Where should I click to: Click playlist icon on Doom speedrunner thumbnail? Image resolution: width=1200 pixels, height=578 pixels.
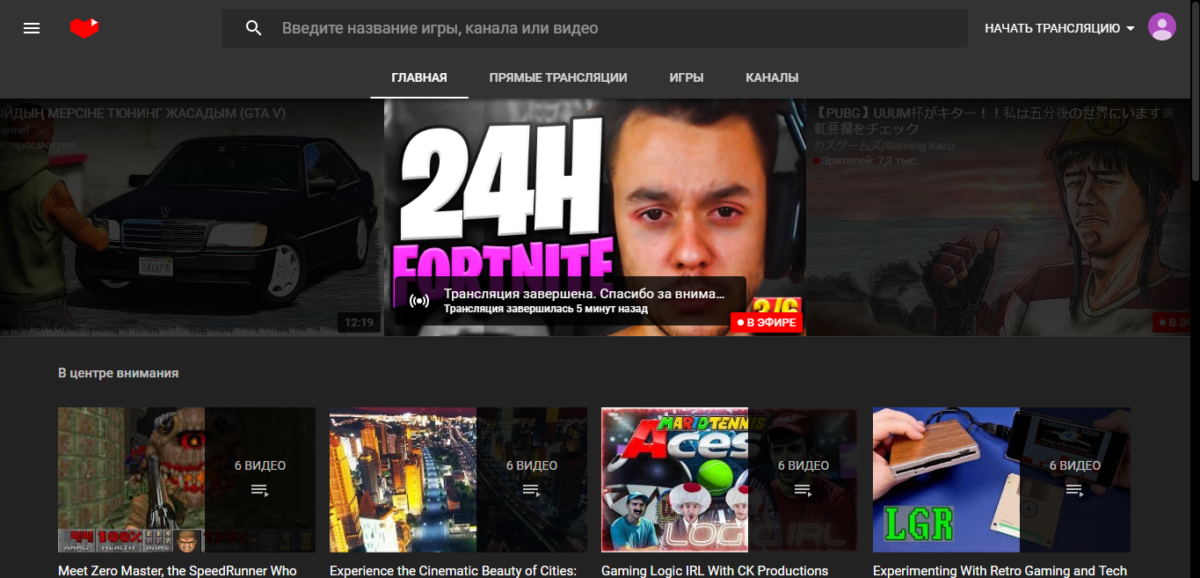pos(260,490)
